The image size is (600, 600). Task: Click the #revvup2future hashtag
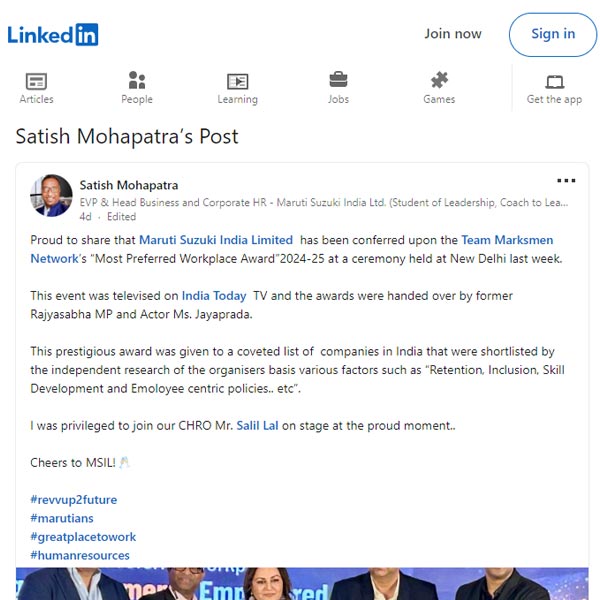[x=73, y=500]
